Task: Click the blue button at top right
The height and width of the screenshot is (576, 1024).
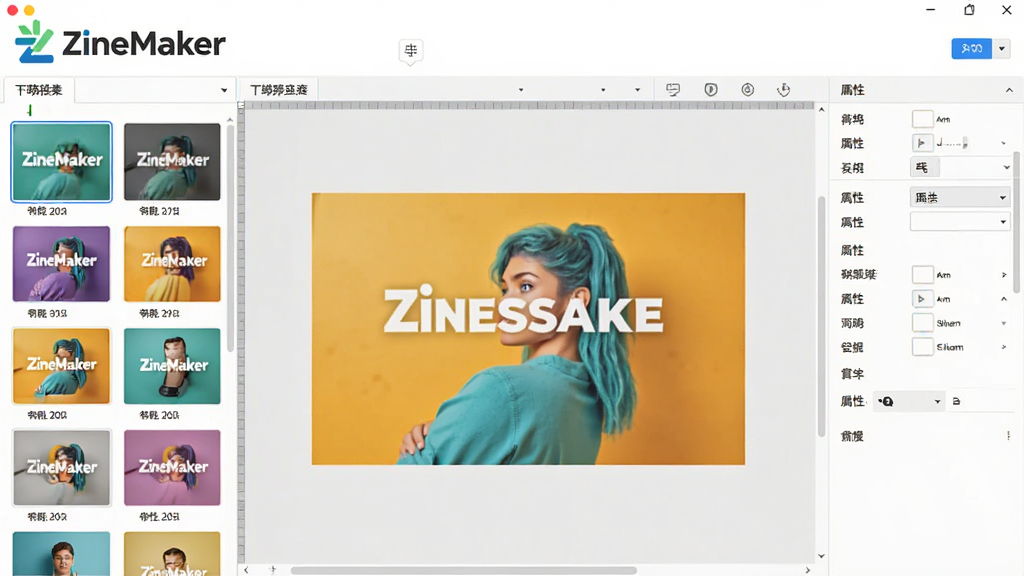Action: click(972, 49)
